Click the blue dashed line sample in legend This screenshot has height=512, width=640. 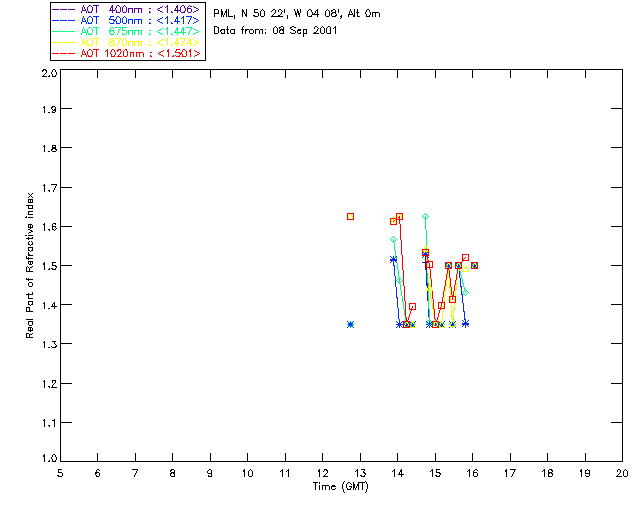64,20
